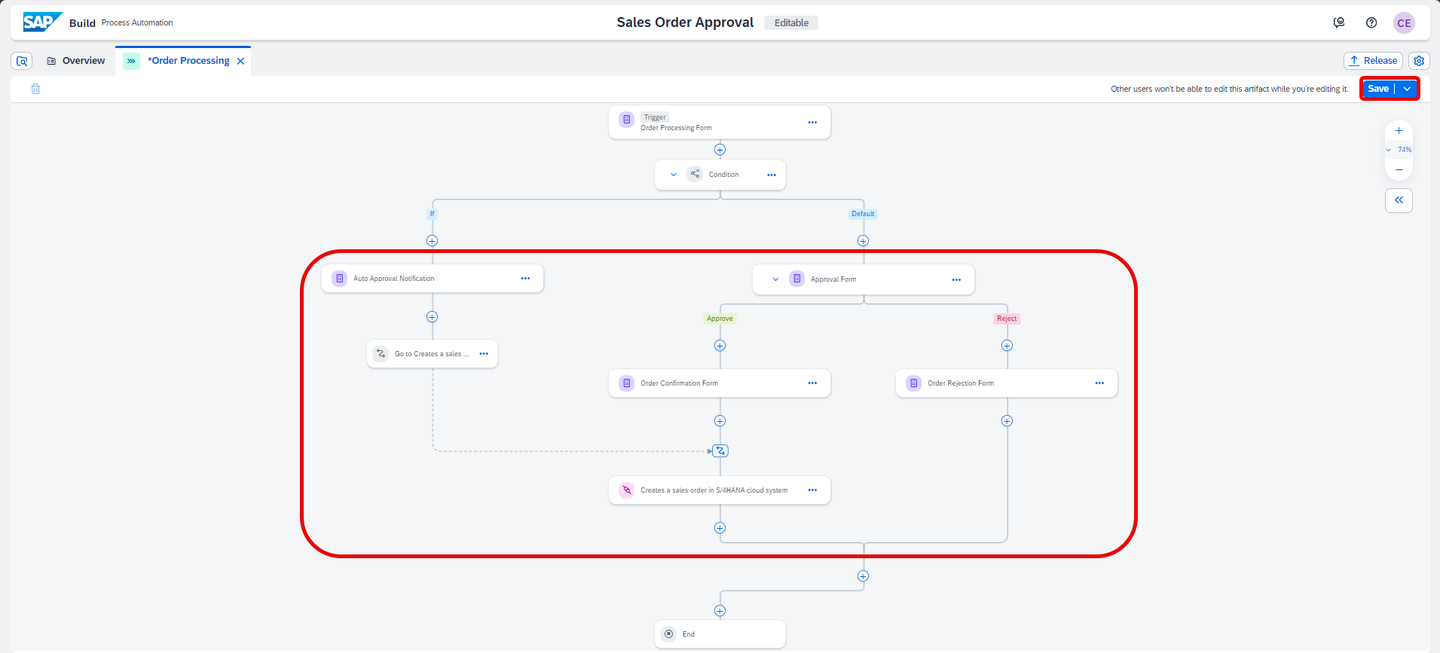Select the Order Processing Form trigger node
The image size is (1440, 653).
click(x=720, y=122)
